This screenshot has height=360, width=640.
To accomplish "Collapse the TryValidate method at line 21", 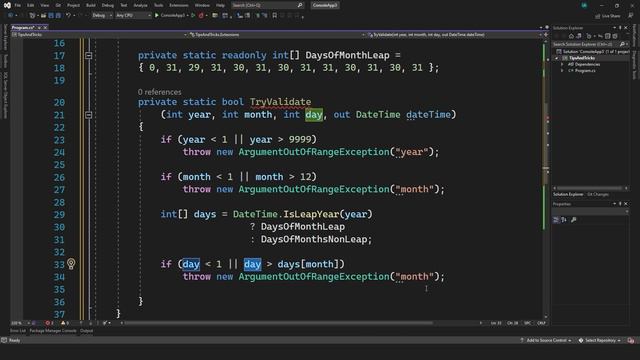I will [89, 115].
